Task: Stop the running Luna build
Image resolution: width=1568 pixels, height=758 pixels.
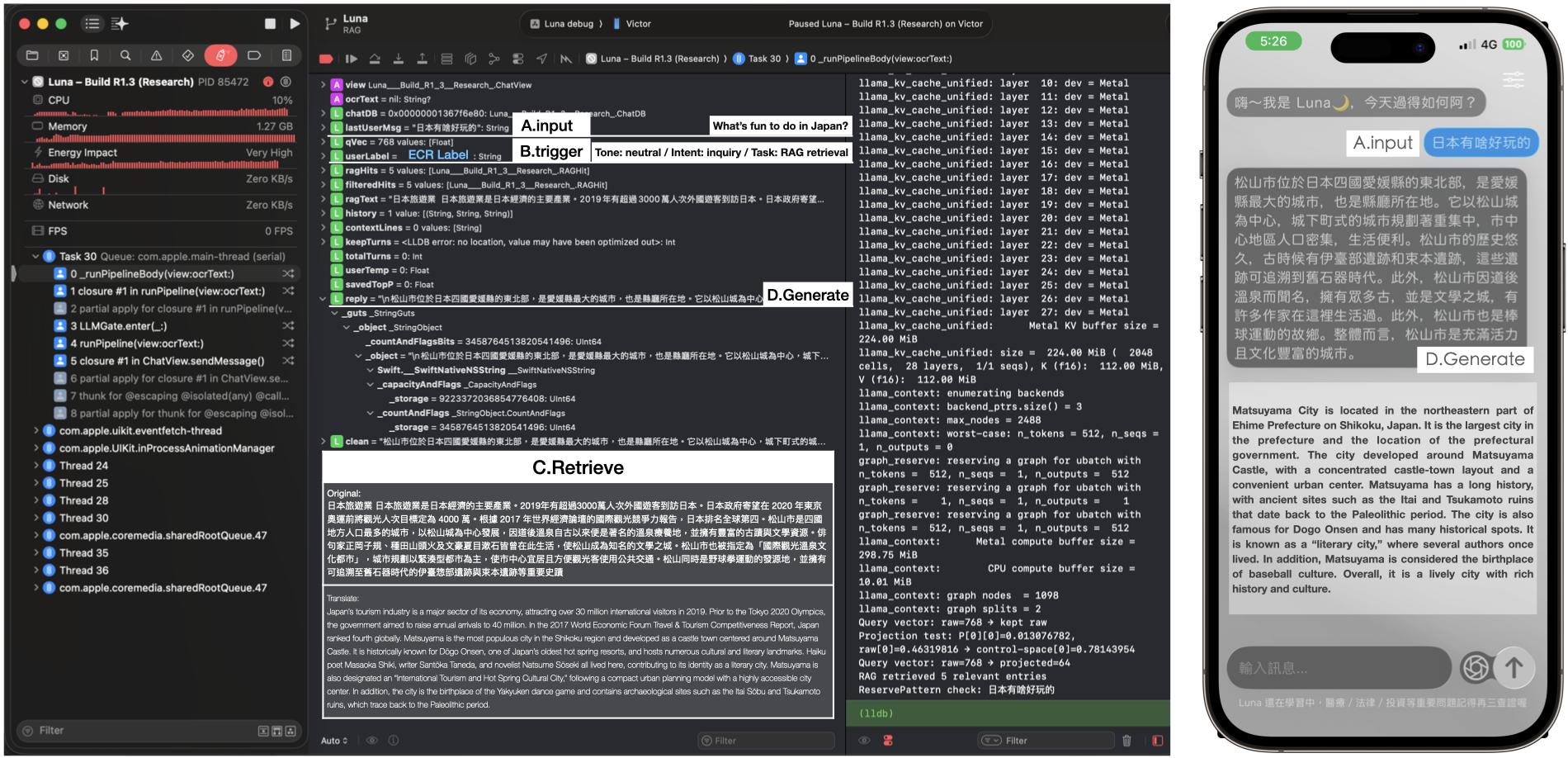Action: 270,24
